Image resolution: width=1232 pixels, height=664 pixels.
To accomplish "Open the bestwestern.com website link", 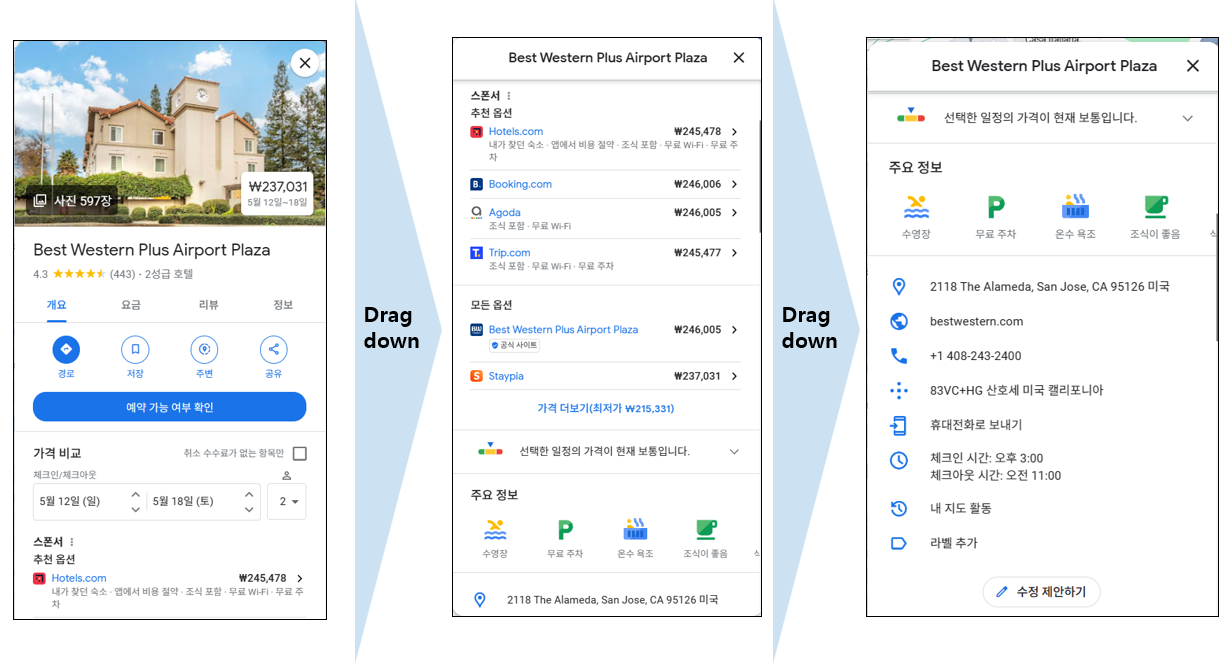I will tap(976, 321).
